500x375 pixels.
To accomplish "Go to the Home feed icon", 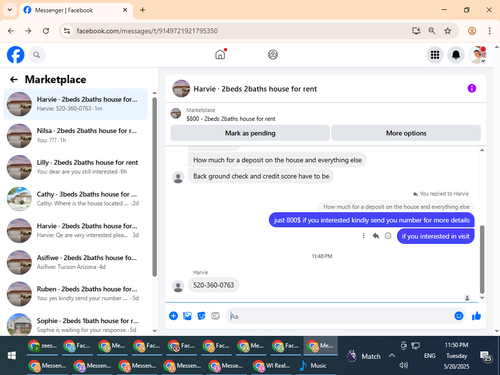I will [220, 54].
